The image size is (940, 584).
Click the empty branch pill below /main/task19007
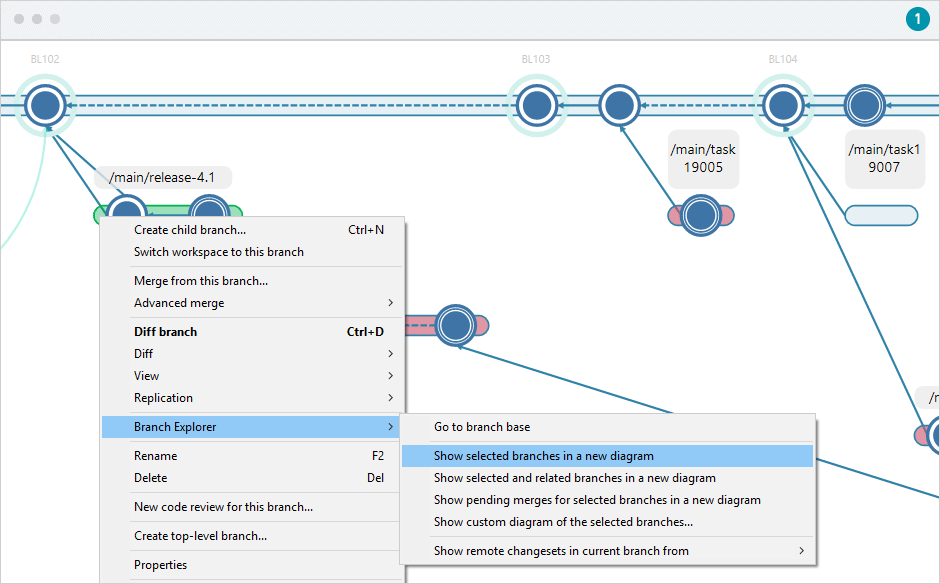tap(881, 215)
